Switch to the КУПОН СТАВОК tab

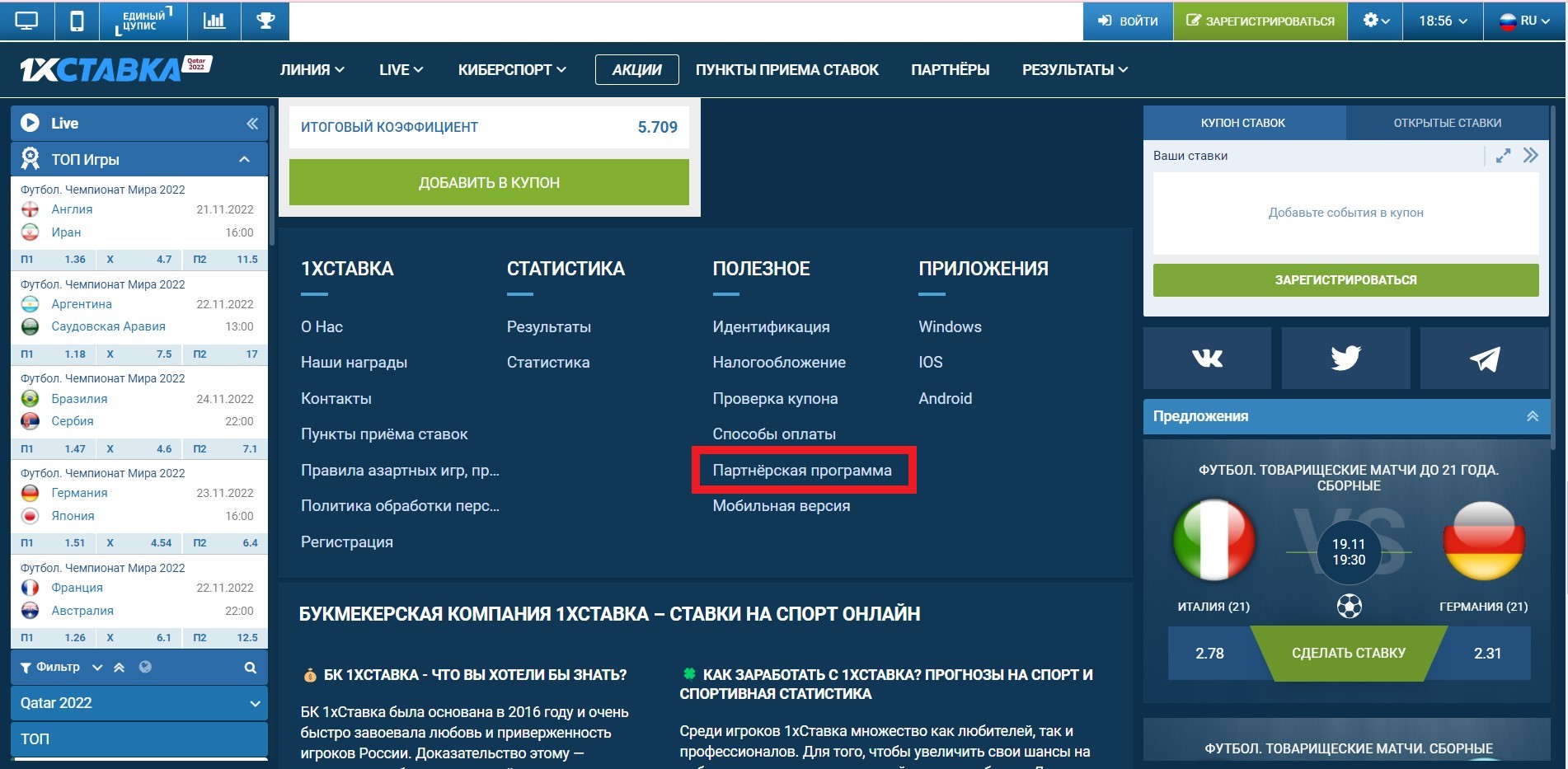[1243, 123]
